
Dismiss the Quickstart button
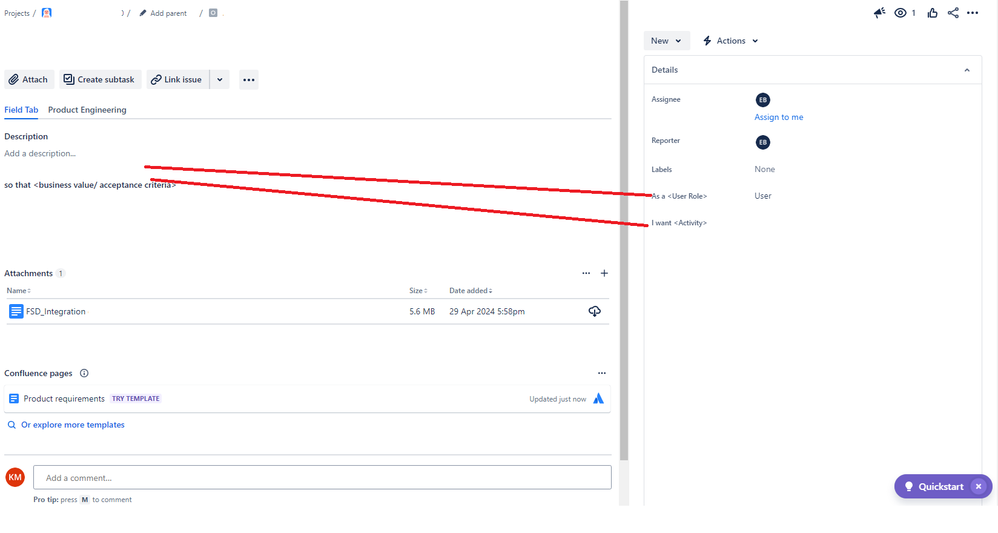pos(979,487)
